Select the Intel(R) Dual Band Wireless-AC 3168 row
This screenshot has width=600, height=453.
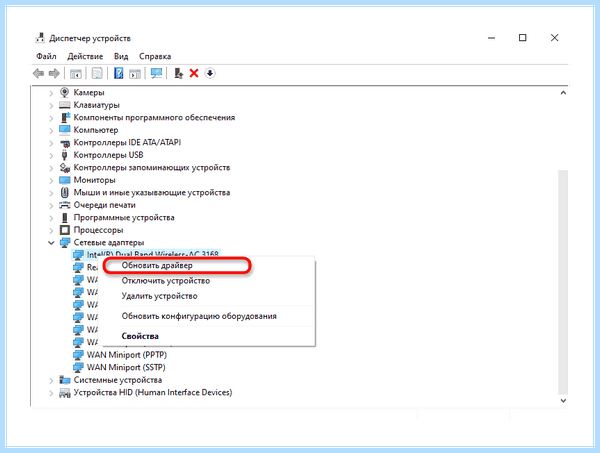[146, 254]
